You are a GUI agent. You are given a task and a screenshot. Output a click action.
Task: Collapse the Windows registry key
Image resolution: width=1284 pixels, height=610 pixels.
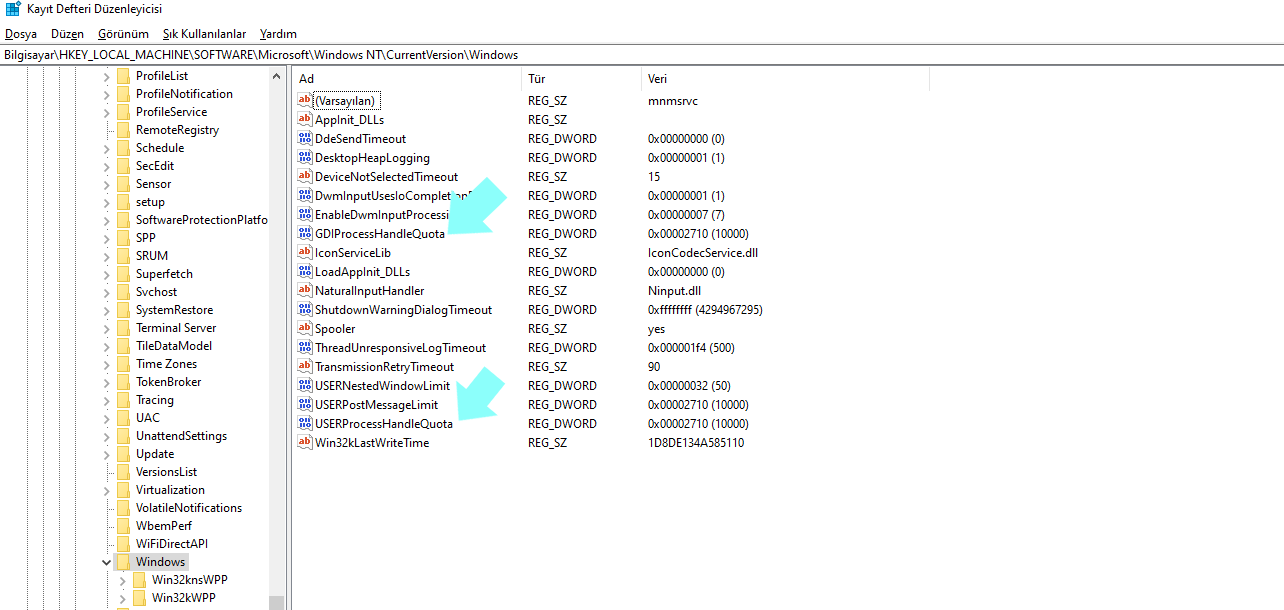point(107,562)
